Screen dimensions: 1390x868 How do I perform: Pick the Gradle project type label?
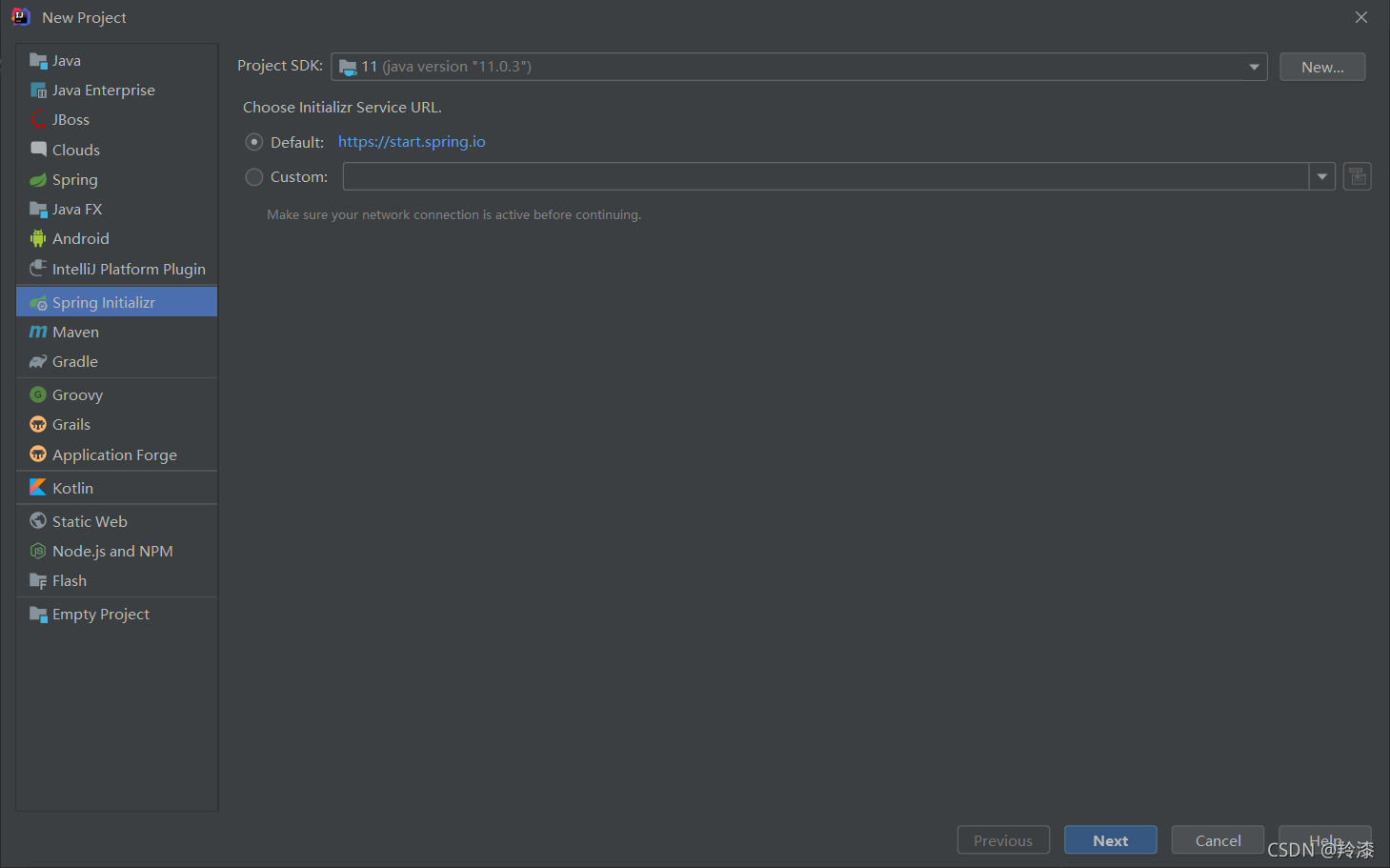tap(75, 361)
